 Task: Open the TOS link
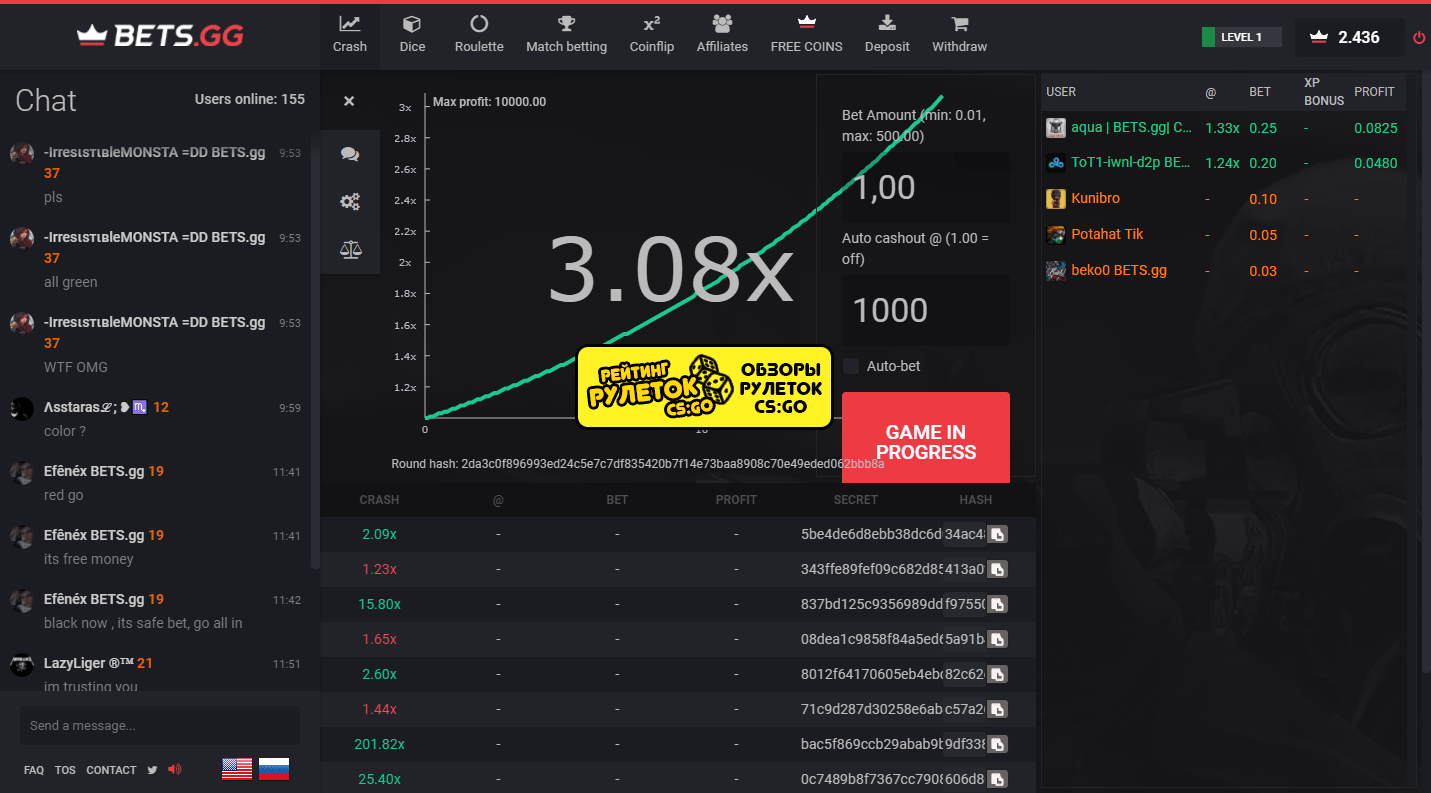[x=65, y=770]
